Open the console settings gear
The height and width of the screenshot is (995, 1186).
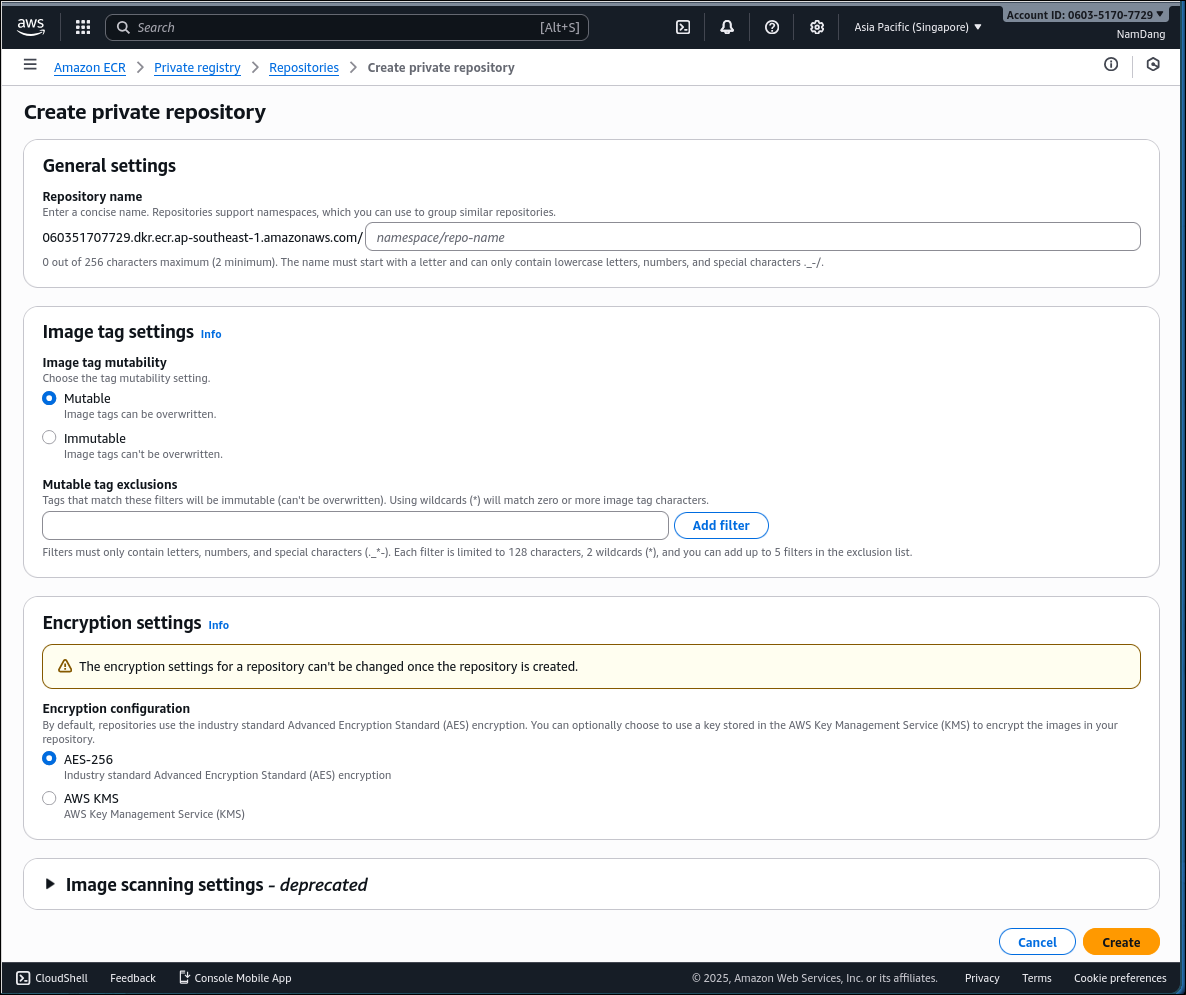tap(817, 27)
